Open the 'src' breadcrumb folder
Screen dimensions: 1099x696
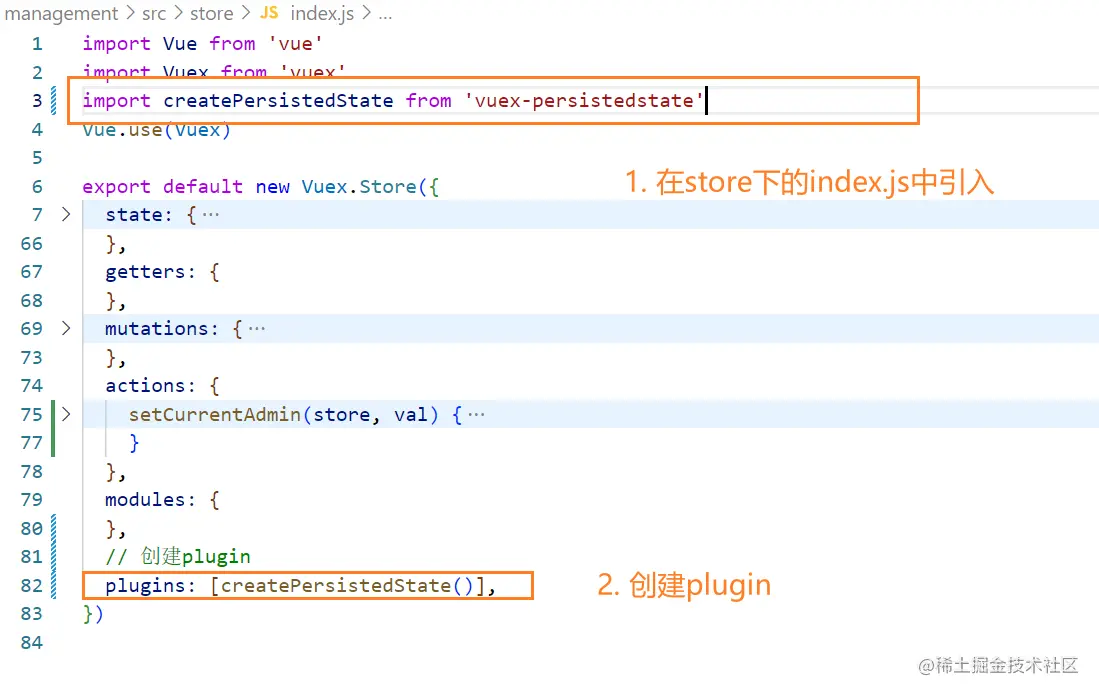(x=154, y=13)
